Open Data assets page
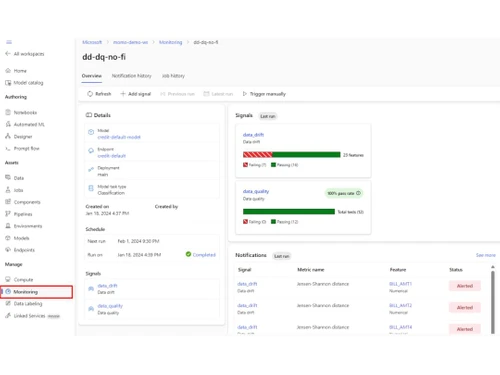Image resolution: width=500 pixels, height=375 pixels. point(19,178)
